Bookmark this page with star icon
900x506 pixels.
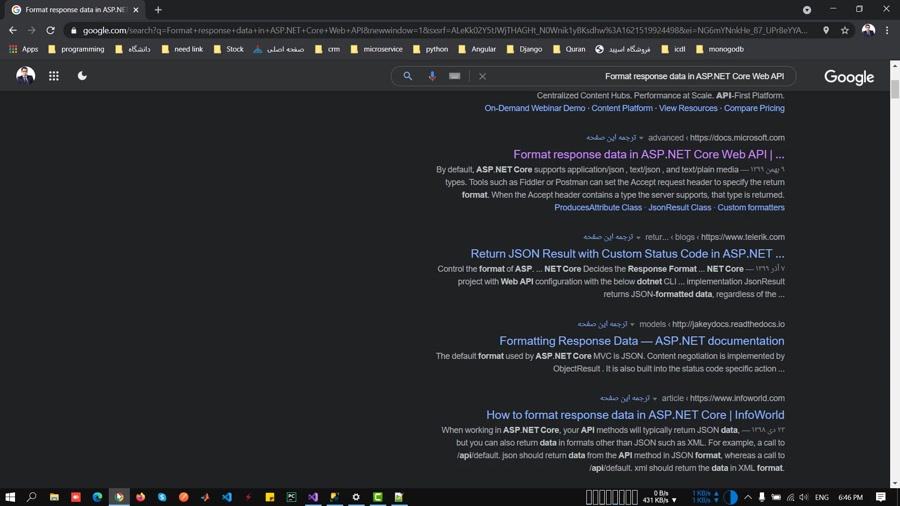click(845, 30)
